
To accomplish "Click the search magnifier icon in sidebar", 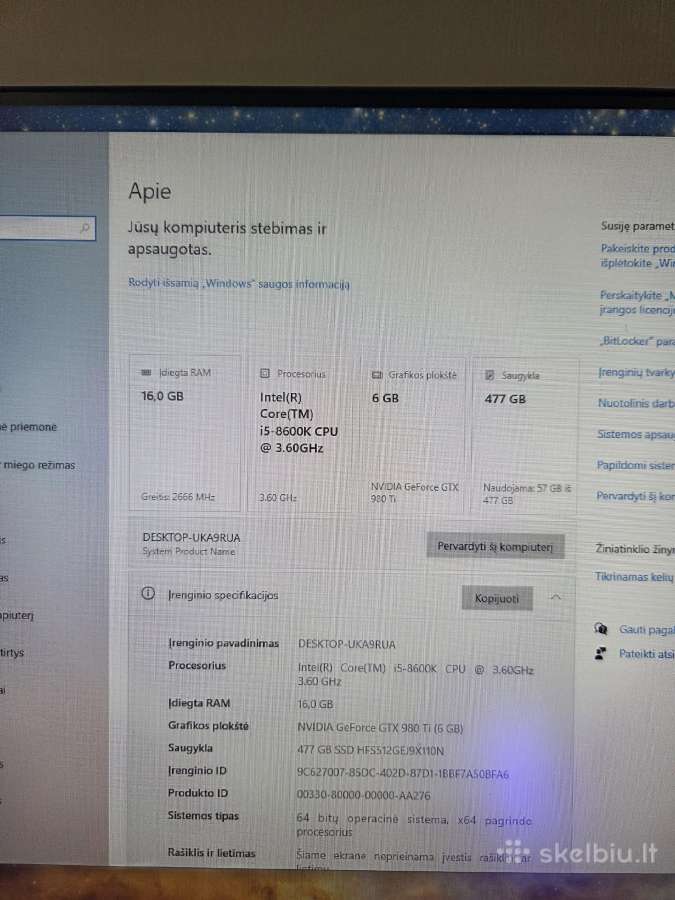I will tap(85, 228).
